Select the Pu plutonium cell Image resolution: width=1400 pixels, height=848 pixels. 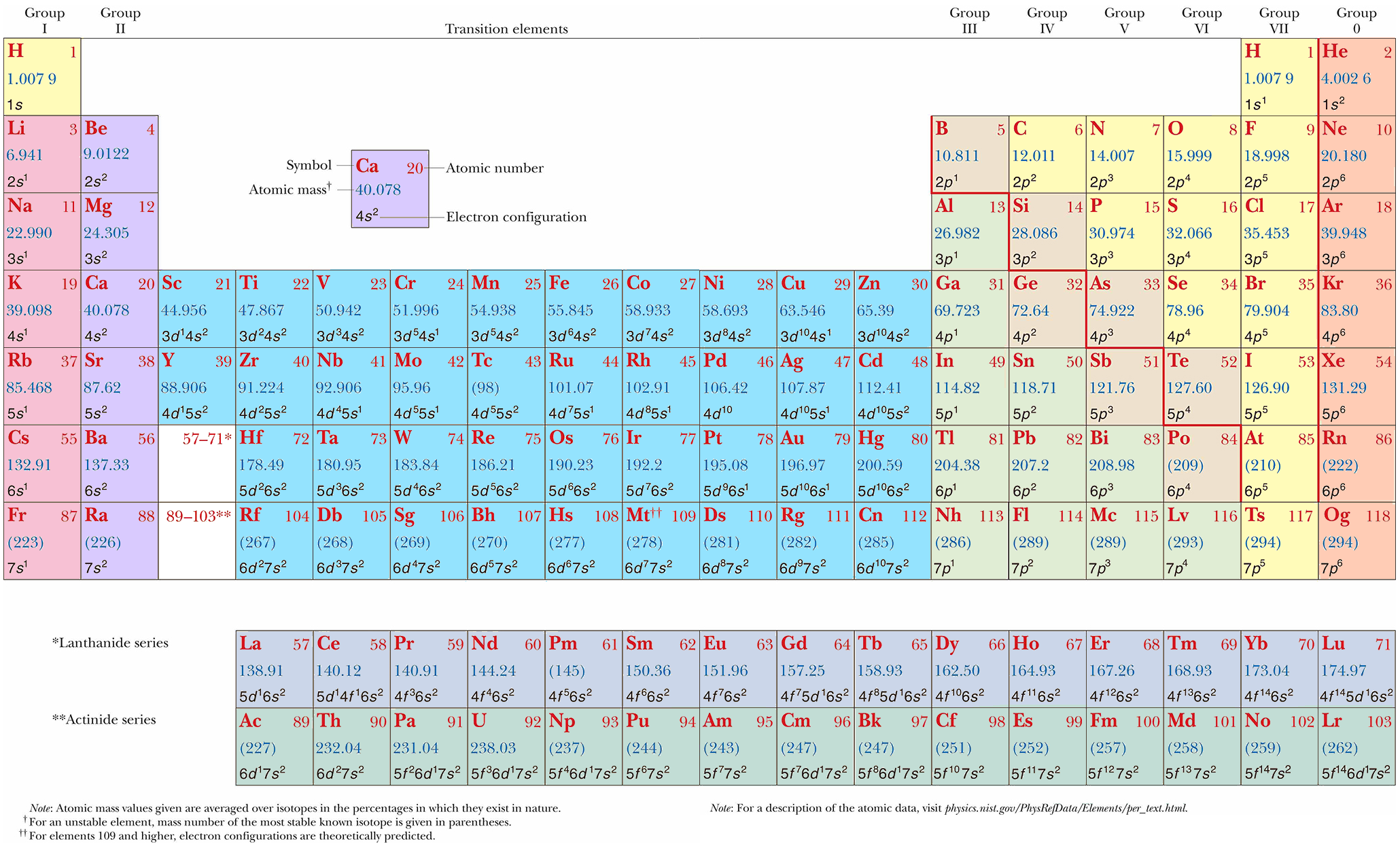[x=661, y=747]
